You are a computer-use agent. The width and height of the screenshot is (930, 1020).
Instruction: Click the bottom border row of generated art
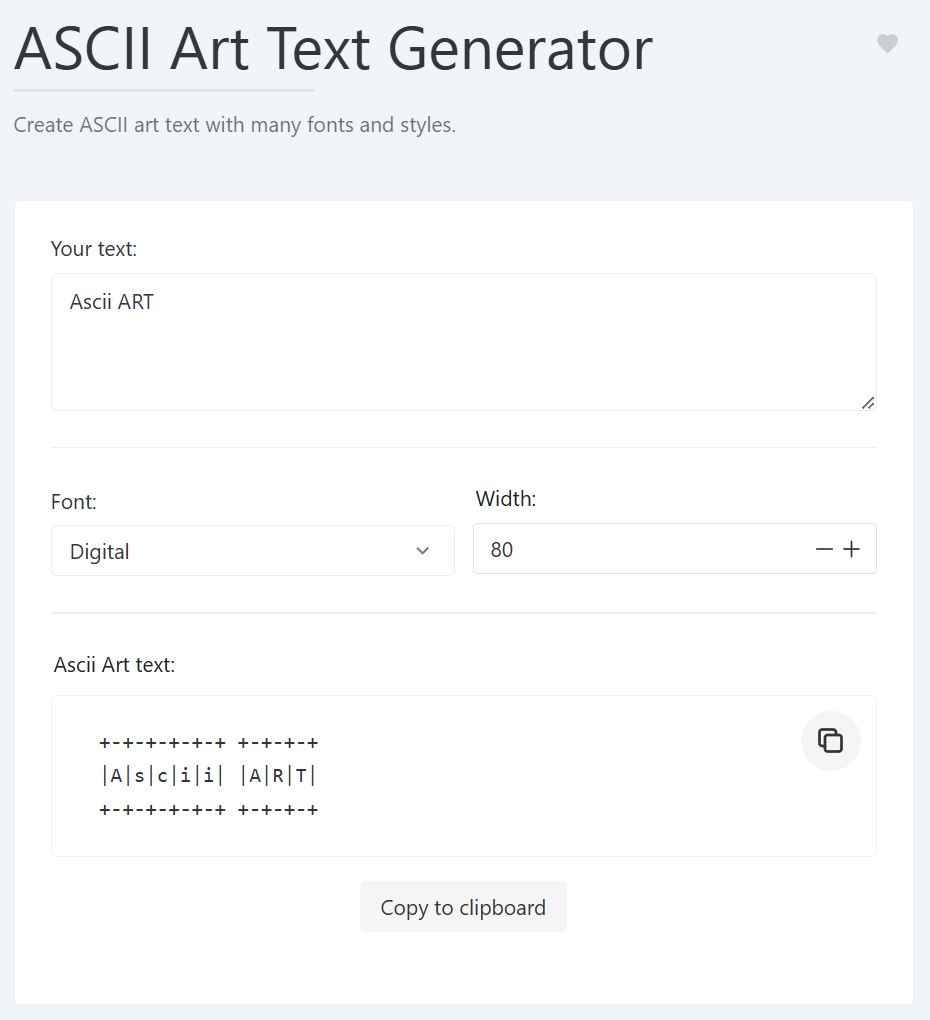coord(209,809)
